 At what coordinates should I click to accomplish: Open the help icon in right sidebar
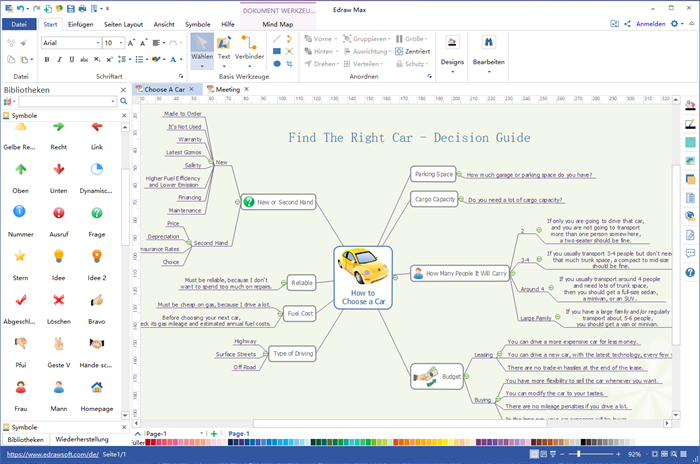click(690, 272)
